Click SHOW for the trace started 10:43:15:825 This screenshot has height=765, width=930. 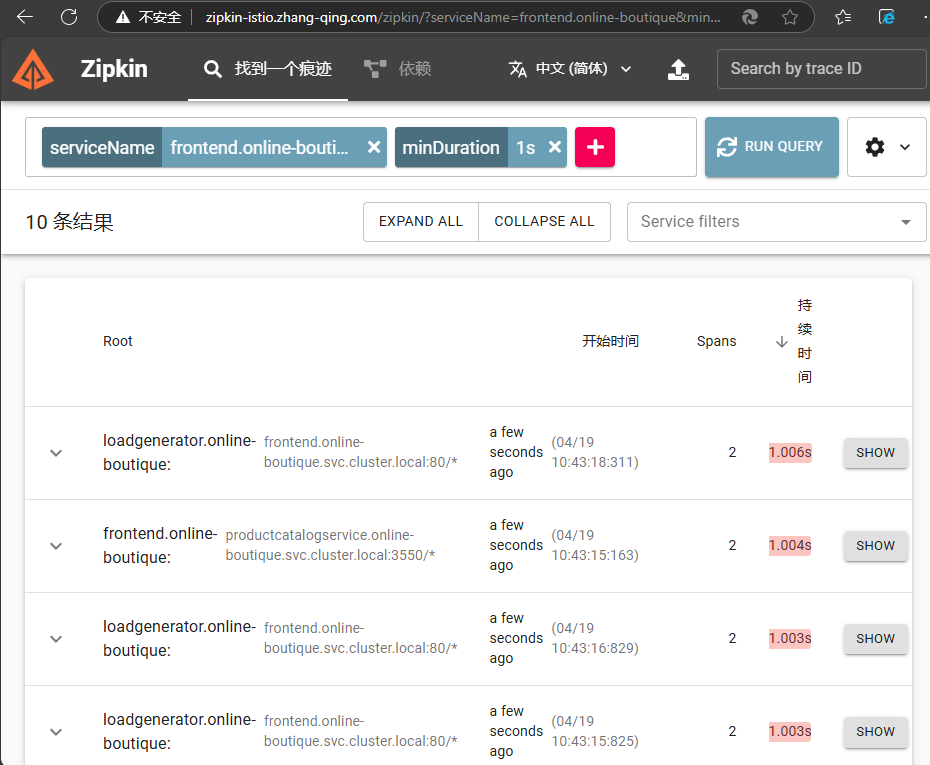tap(875, 732)
